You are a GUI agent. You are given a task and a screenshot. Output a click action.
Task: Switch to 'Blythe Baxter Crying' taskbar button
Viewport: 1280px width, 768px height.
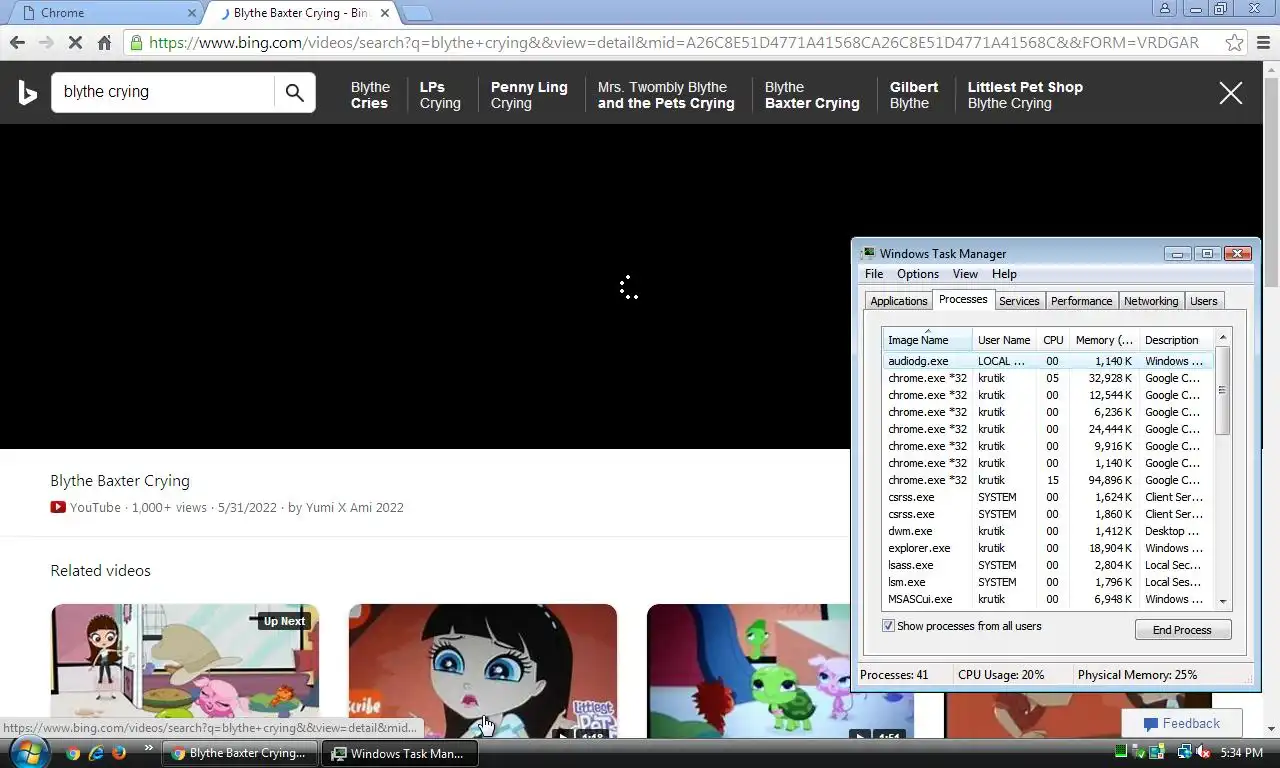240,753
